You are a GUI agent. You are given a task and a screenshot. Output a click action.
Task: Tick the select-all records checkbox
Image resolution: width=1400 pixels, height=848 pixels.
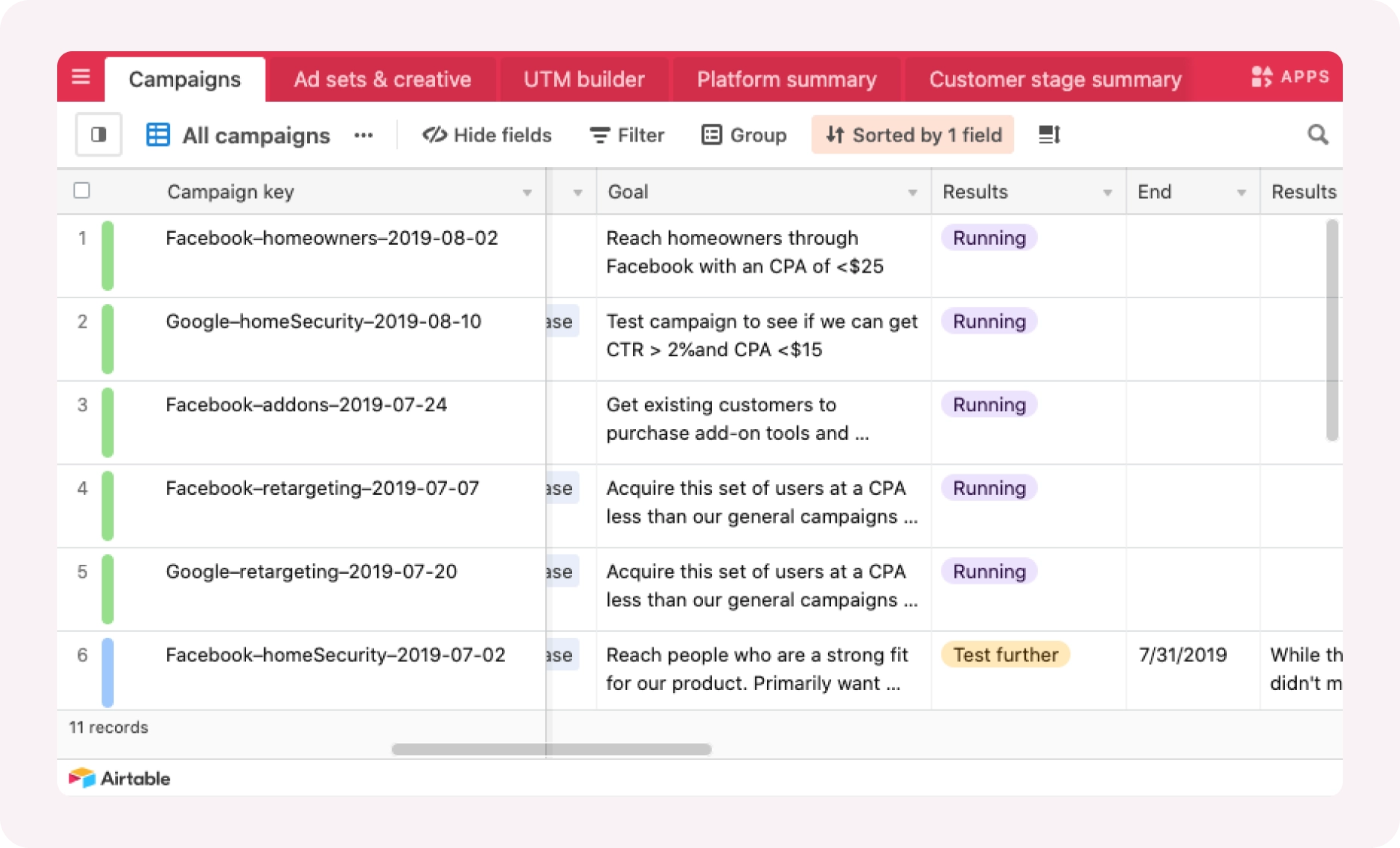coord(82,191)
